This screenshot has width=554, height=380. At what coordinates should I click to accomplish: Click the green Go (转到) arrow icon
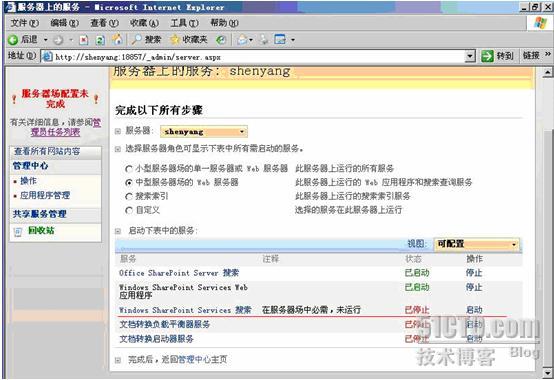point(487,56)
